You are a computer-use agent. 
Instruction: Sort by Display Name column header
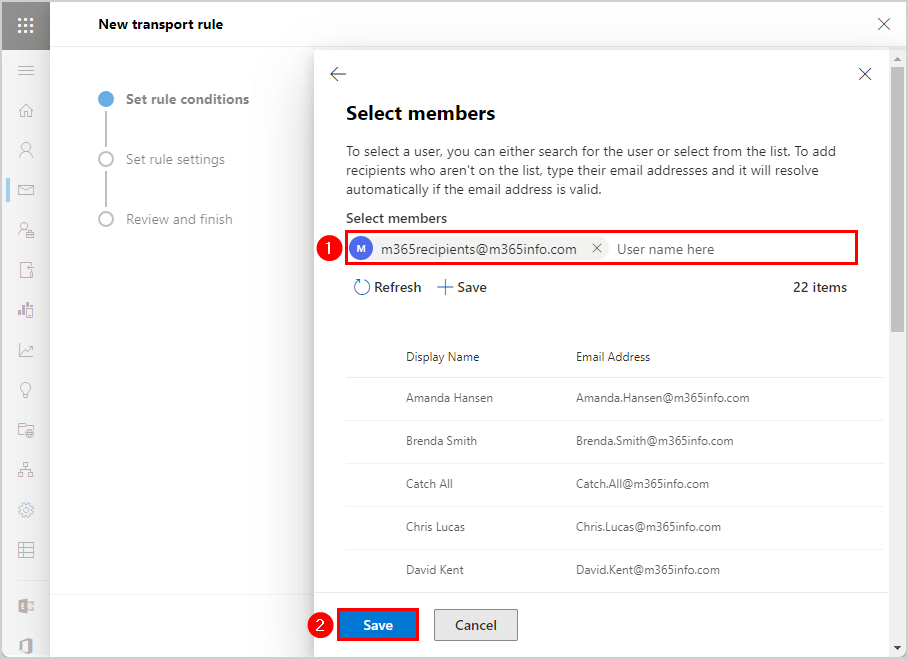pos(442,357)
